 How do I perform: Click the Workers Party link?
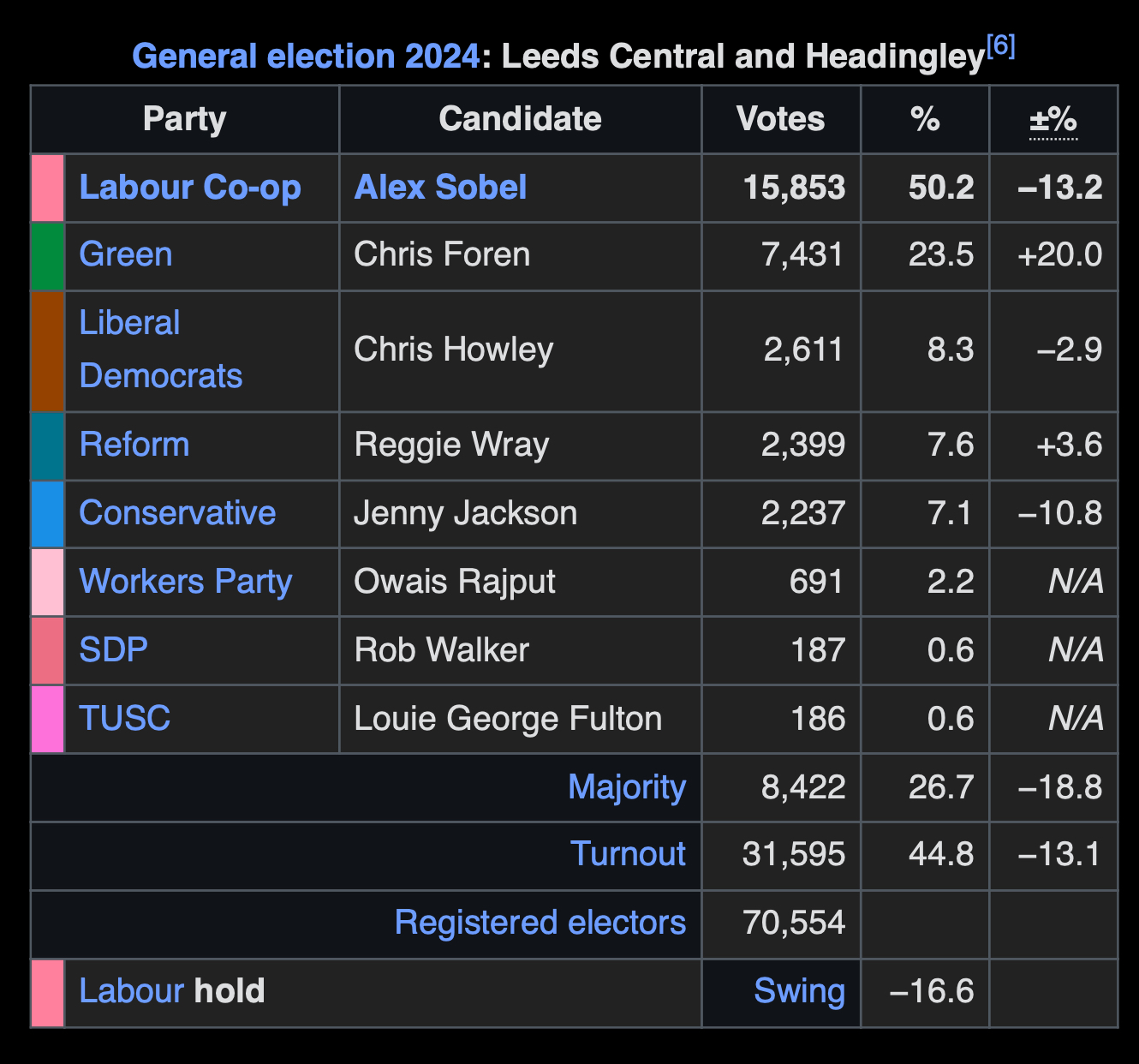pos(186,582)
